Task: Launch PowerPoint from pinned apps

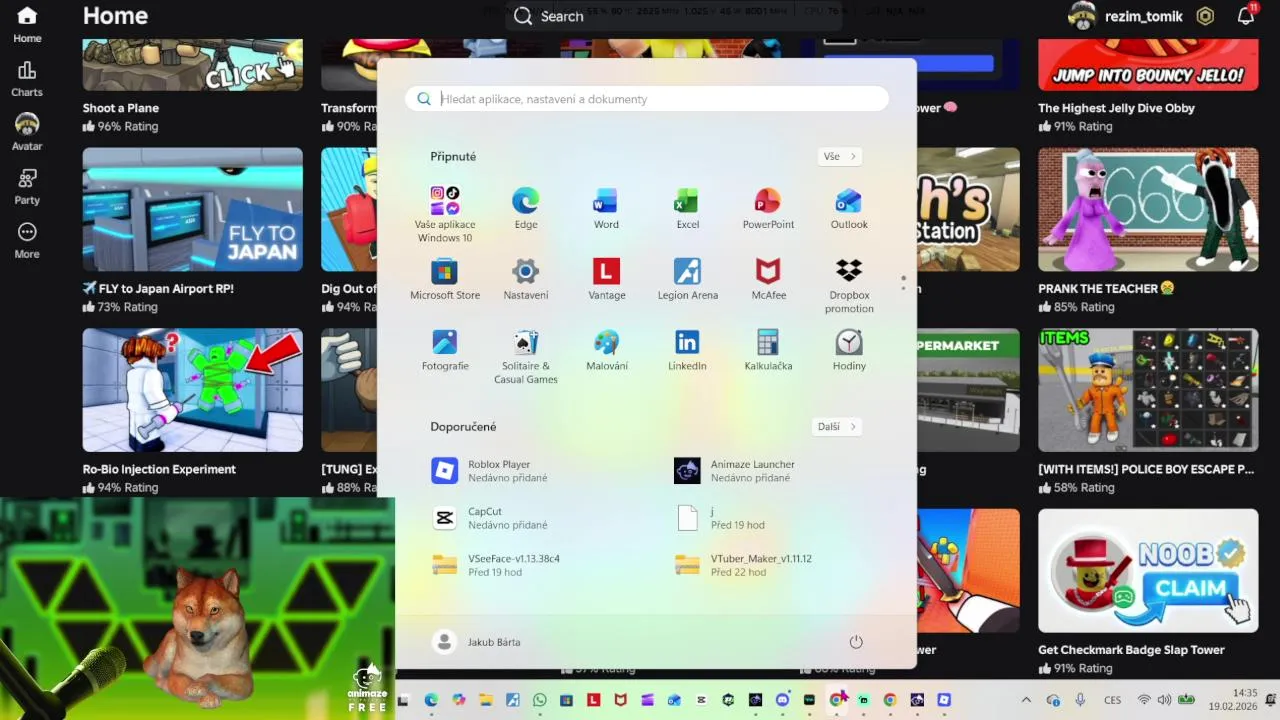Action: click(768, 209)
